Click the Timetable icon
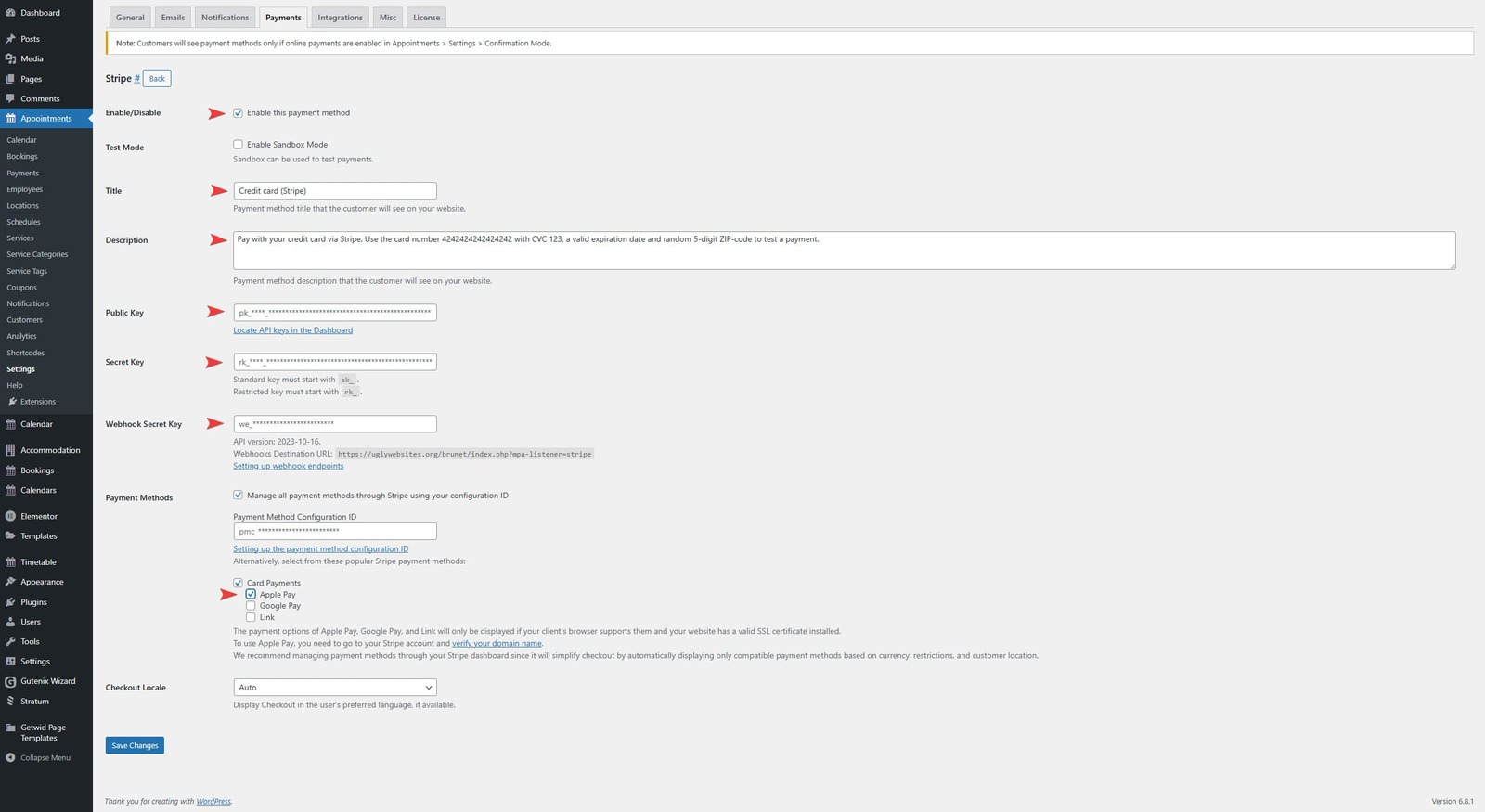This screenshot has height=812, width=1485. [x=10, y=562]
